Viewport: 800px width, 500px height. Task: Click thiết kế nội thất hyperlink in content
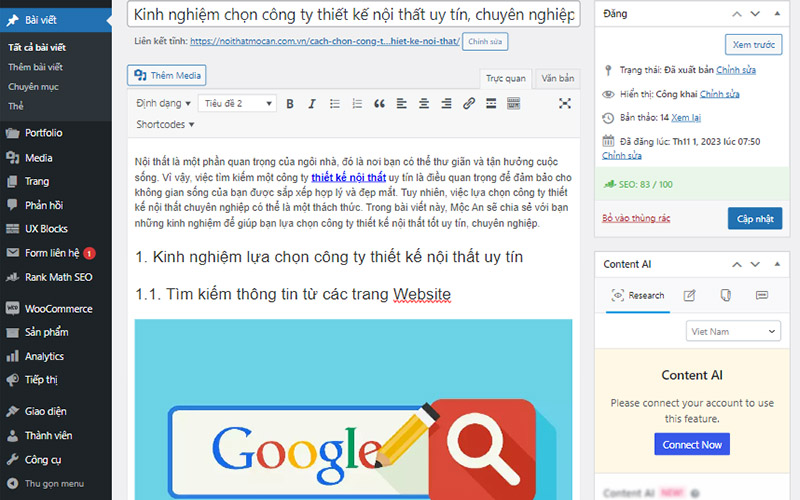pyautogui.click(x=348, y=178)
